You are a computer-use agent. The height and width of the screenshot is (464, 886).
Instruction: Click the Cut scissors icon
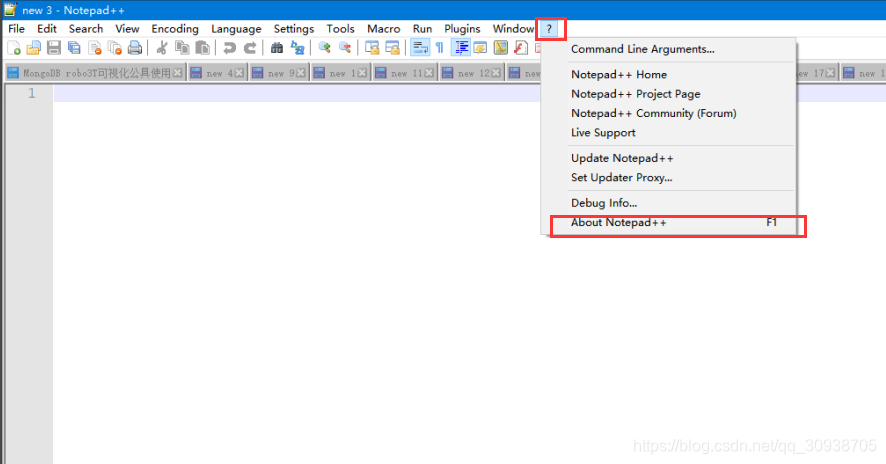[162, 48]
